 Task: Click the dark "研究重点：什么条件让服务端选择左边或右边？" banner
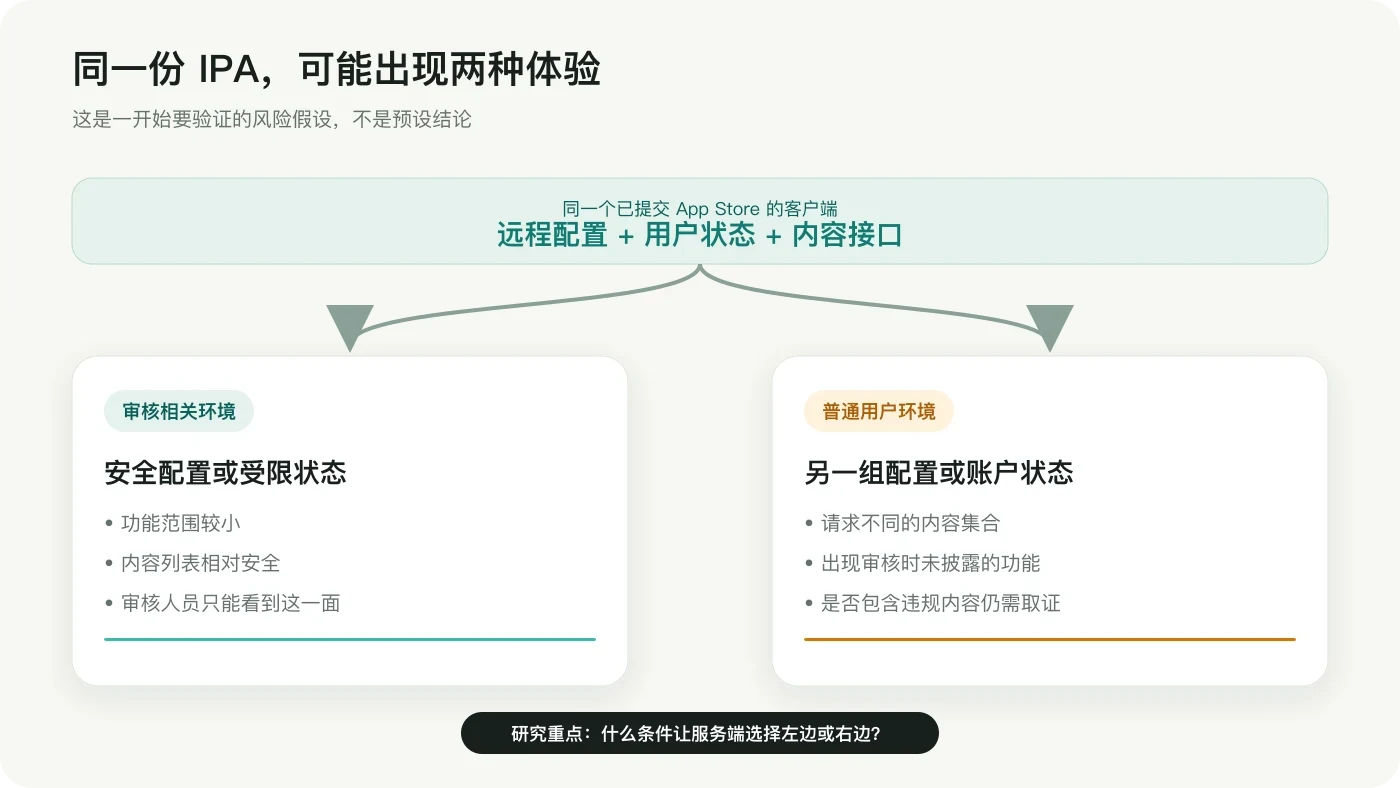700,733
